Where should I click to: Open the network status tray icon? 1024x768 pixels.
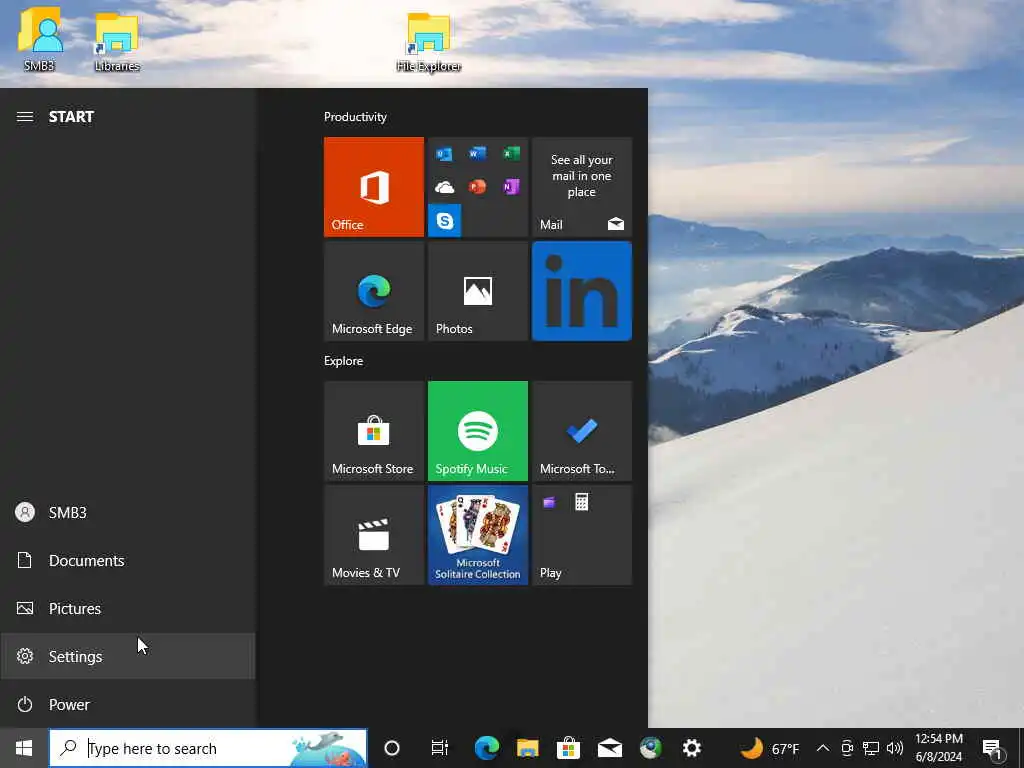click(871, 748)
